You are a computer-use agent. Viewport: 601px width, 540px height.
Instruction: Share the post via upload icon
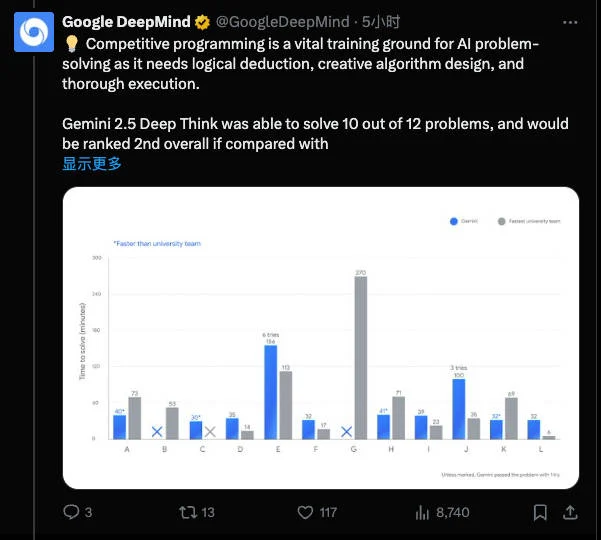tap(570, 512)
